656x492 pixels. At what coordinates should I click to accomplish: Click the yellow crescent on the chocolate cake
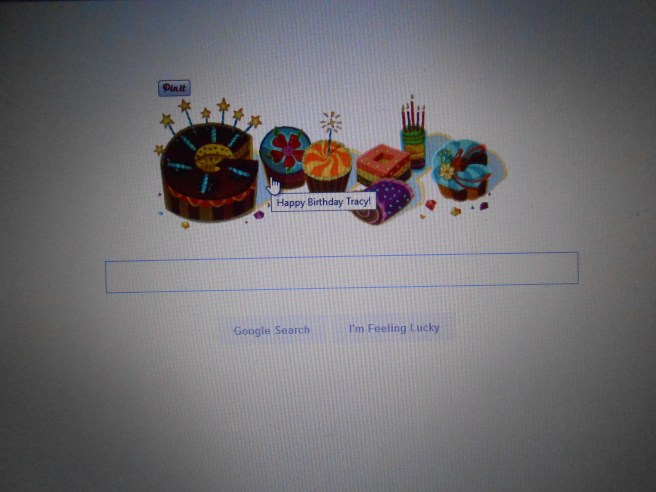pyautogui.click(x=213, y=157)
